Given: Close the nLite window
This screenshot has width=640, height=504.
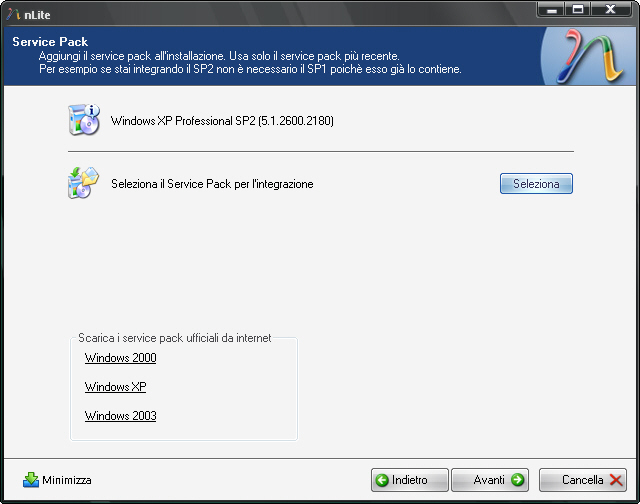Looking at the screenshot, I should point(611,9).
